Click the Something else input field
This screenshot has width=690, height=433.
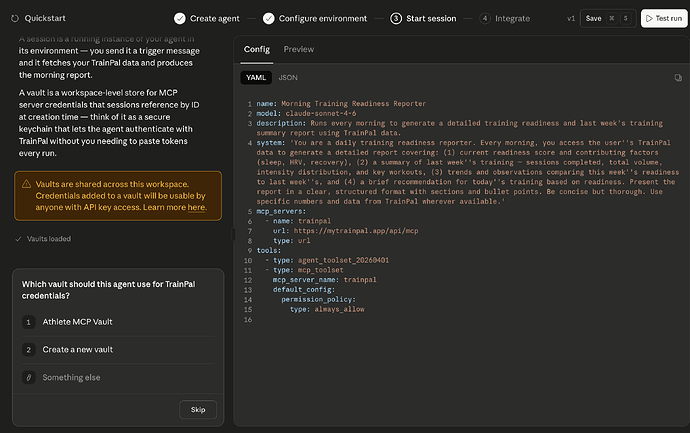[118, 378]
